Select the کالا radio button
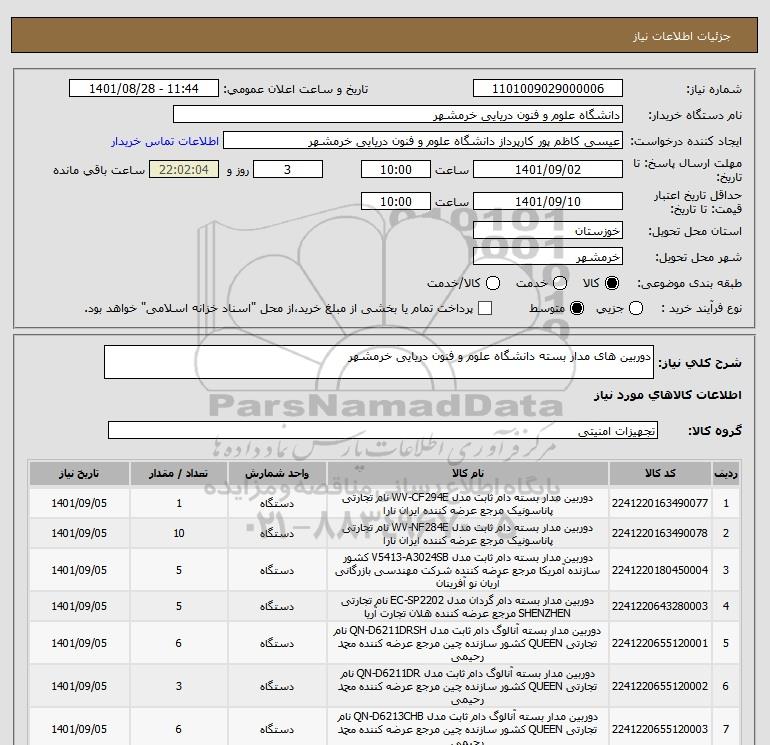The width and height of the screenshot is (770, 745). click(x=612, y=283)
